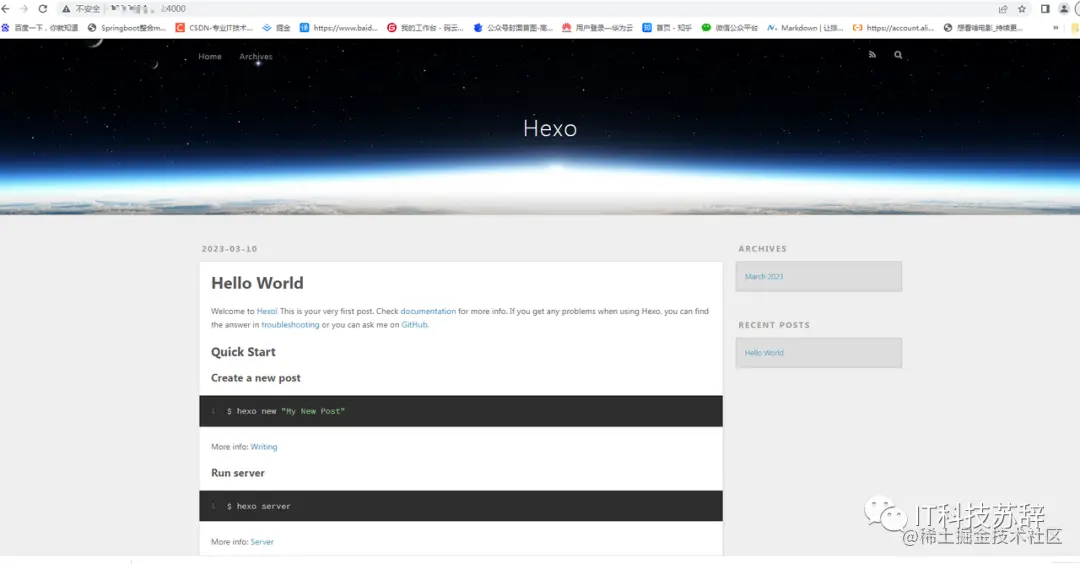Open the Springboot bookmark
This screenshot has height=564, width=1080.
(127, 28)
